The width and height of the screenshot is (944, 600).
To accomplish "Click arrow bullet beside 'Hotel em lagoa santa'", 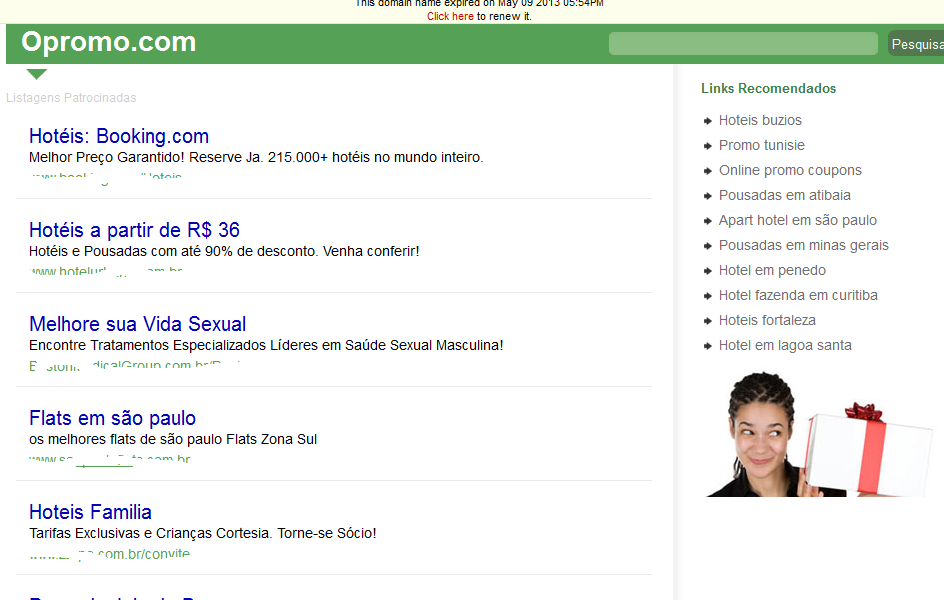I will 707,345.
